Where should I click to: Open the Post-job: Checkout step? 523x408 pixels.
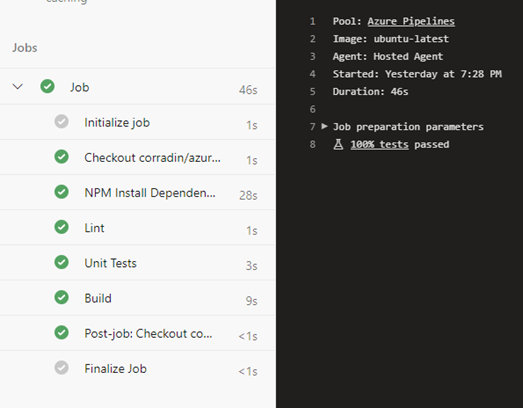tap(137, 333)
